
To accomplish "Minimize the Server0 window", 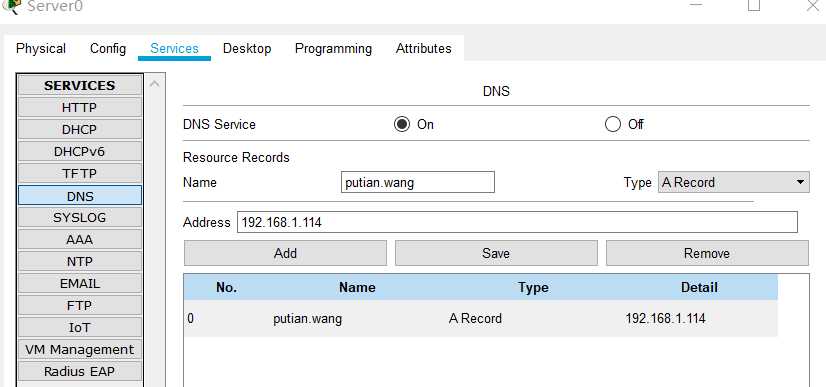I will pos(696,5).
